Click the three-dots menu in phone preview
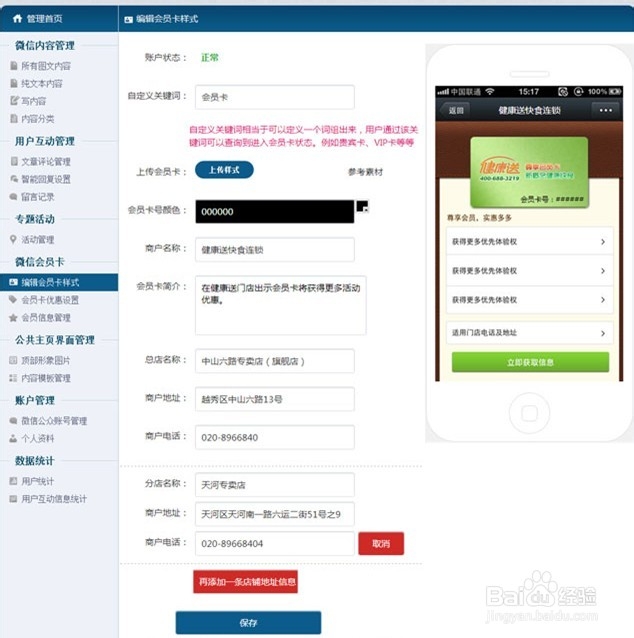 [606, 110]
